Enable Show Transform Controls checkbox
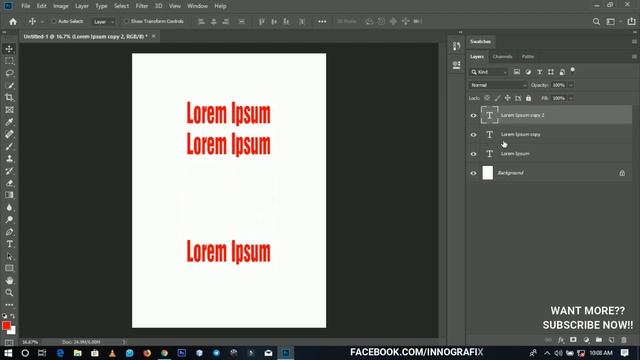The width and height of the screenshot is (640, 360). tap(126, 21)
